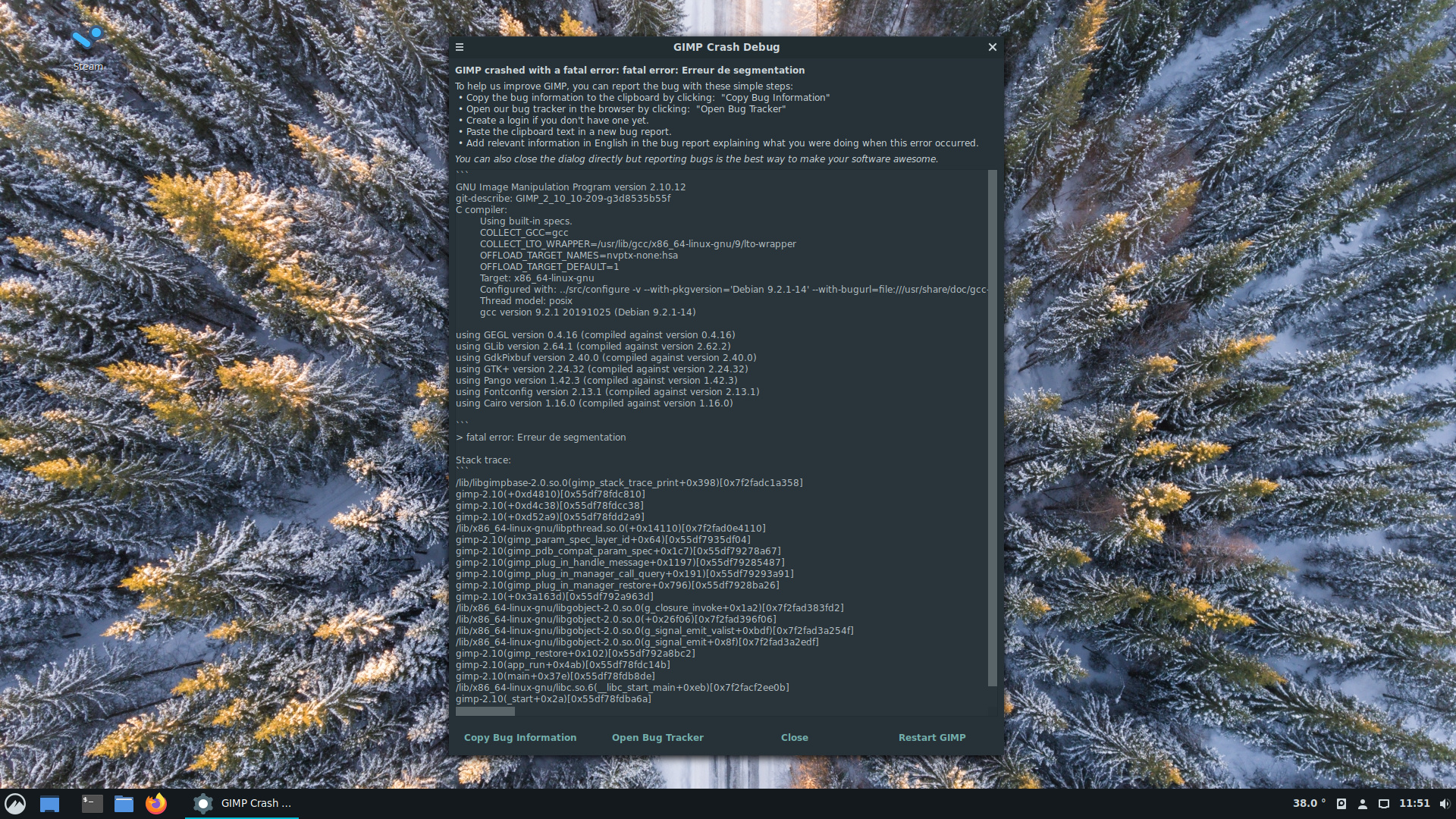Click the show desktop icon in the taskbar
This screenshot has height=819, width=1456.
pyautogui.click(x=49, y=804)
